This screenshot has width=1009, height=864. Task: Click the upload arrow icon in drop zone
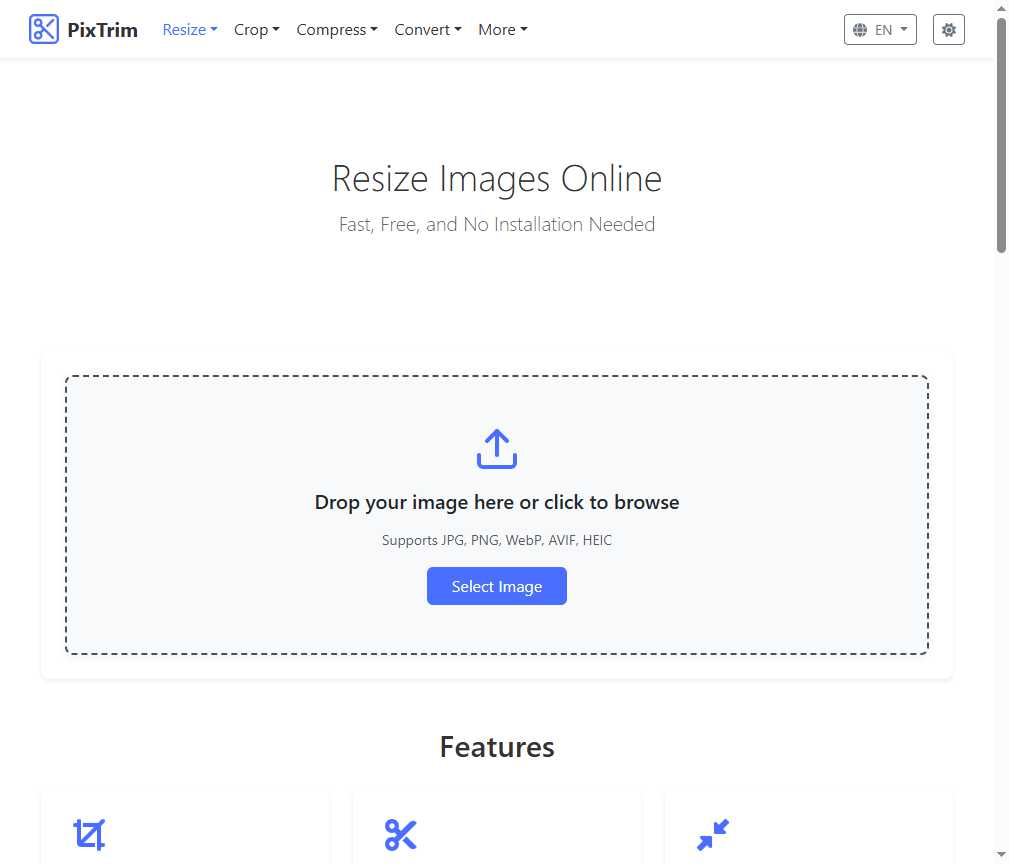(x=497, y=449)
